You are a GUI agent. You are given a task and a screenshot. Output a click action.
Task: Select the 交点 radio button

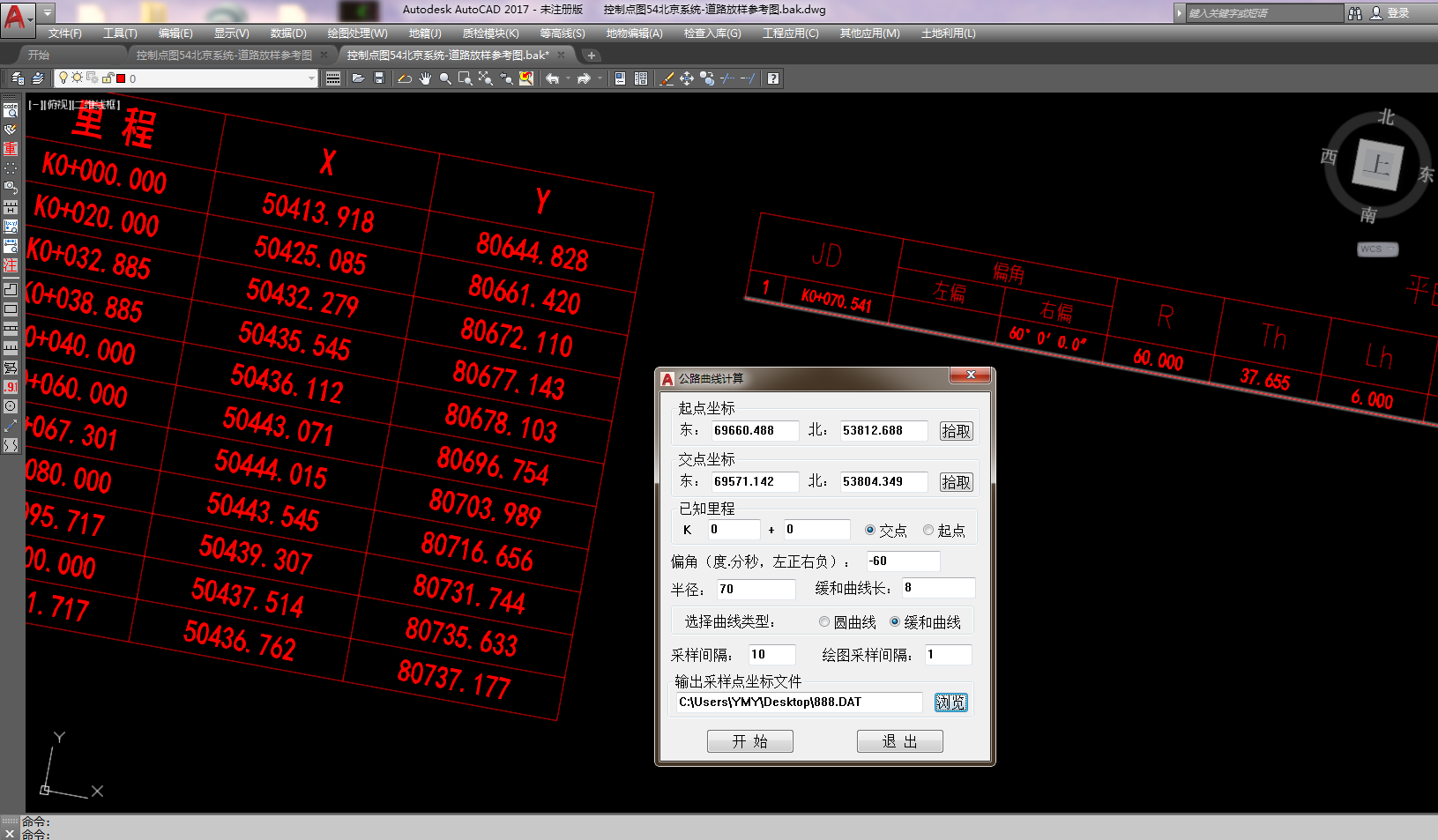coord(870,531)
